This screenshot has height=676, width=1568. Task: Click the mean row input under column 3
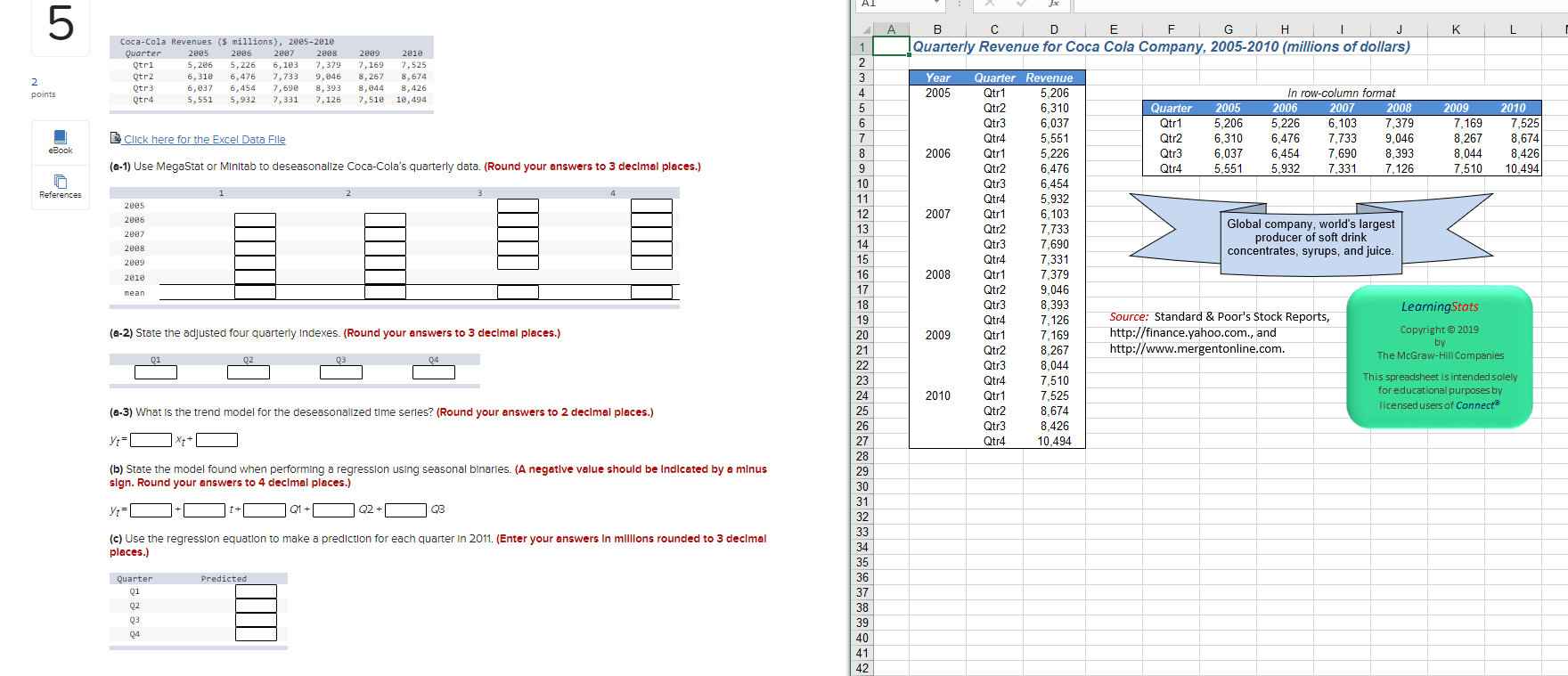click(x=518, y=292)
